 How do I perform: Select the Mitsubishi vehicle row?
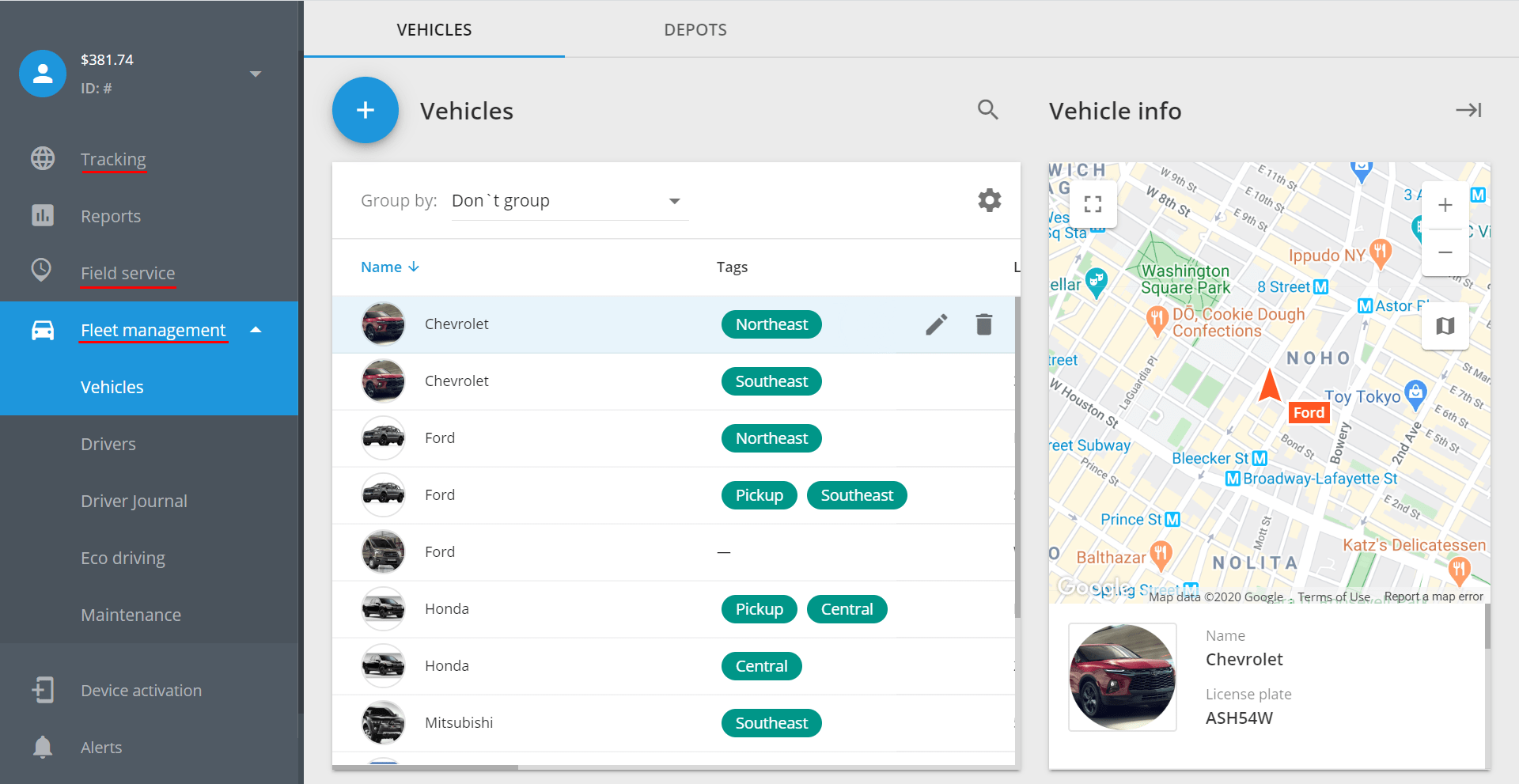(x=673, y=723)
